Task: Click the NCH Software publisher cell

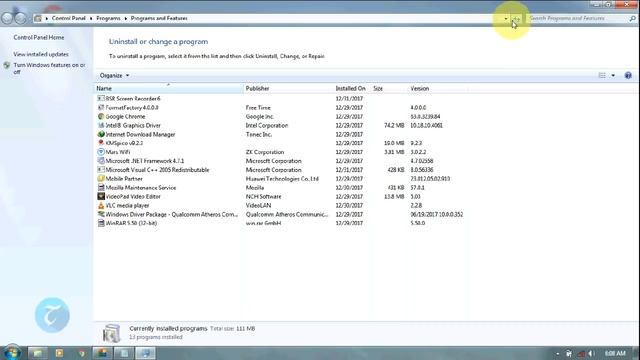Action: click(263, 196)
